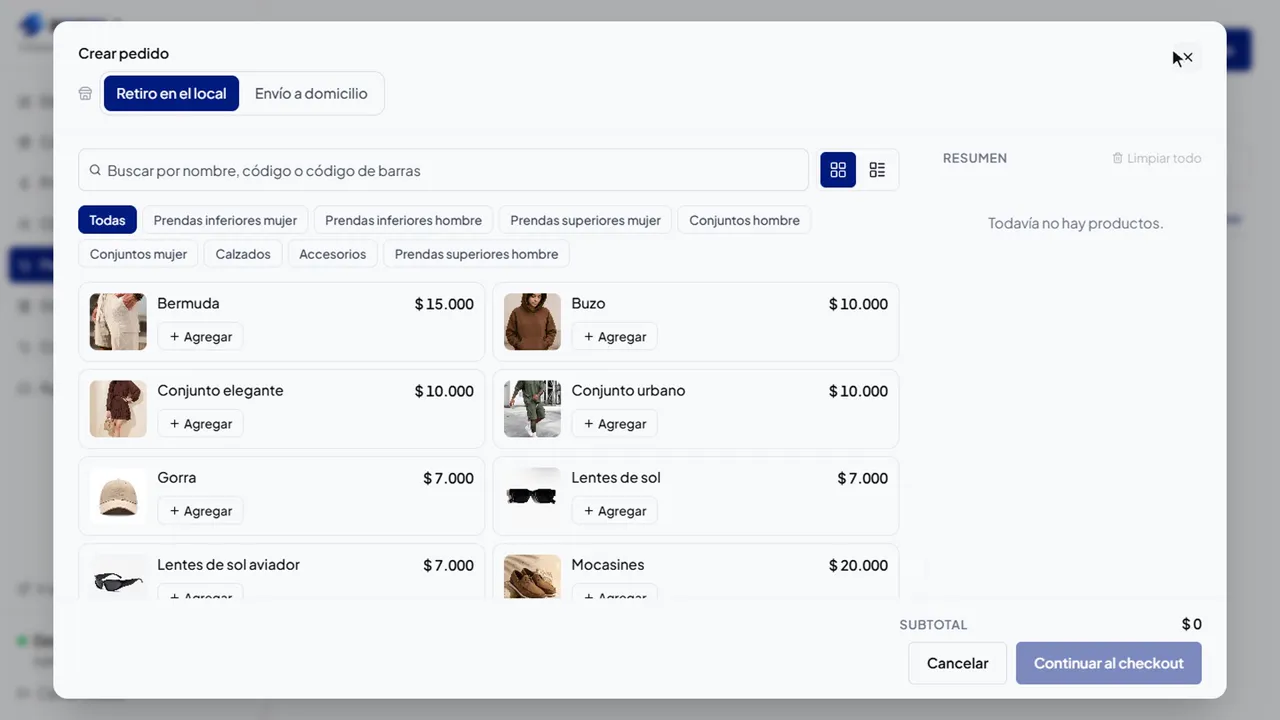Close the Crear pedido dialog
1280x720 pixels.
[x=1187, y=58]
